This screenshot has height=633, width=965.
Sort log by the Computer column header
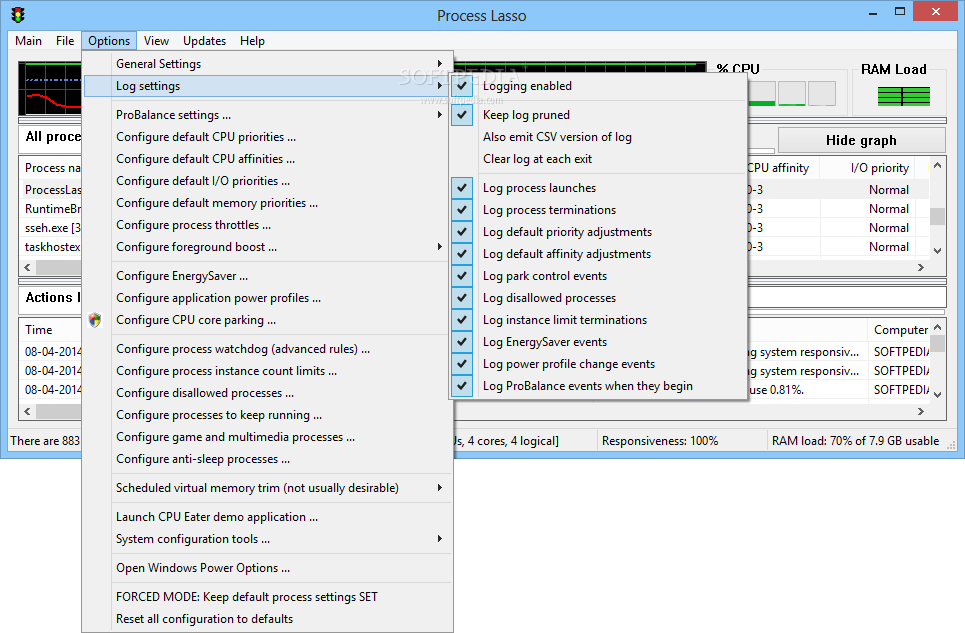[x=900, y=330]
